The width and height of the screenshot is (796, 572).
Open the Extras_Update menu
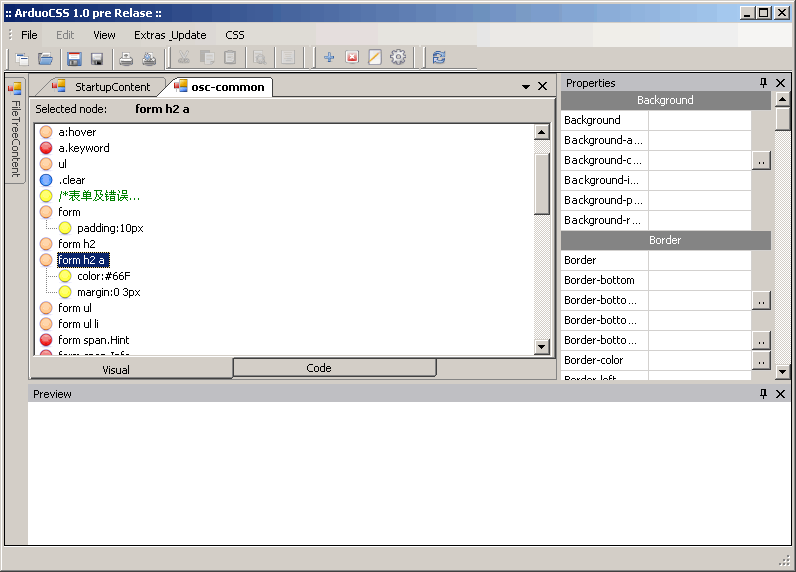tap(170, 35)
